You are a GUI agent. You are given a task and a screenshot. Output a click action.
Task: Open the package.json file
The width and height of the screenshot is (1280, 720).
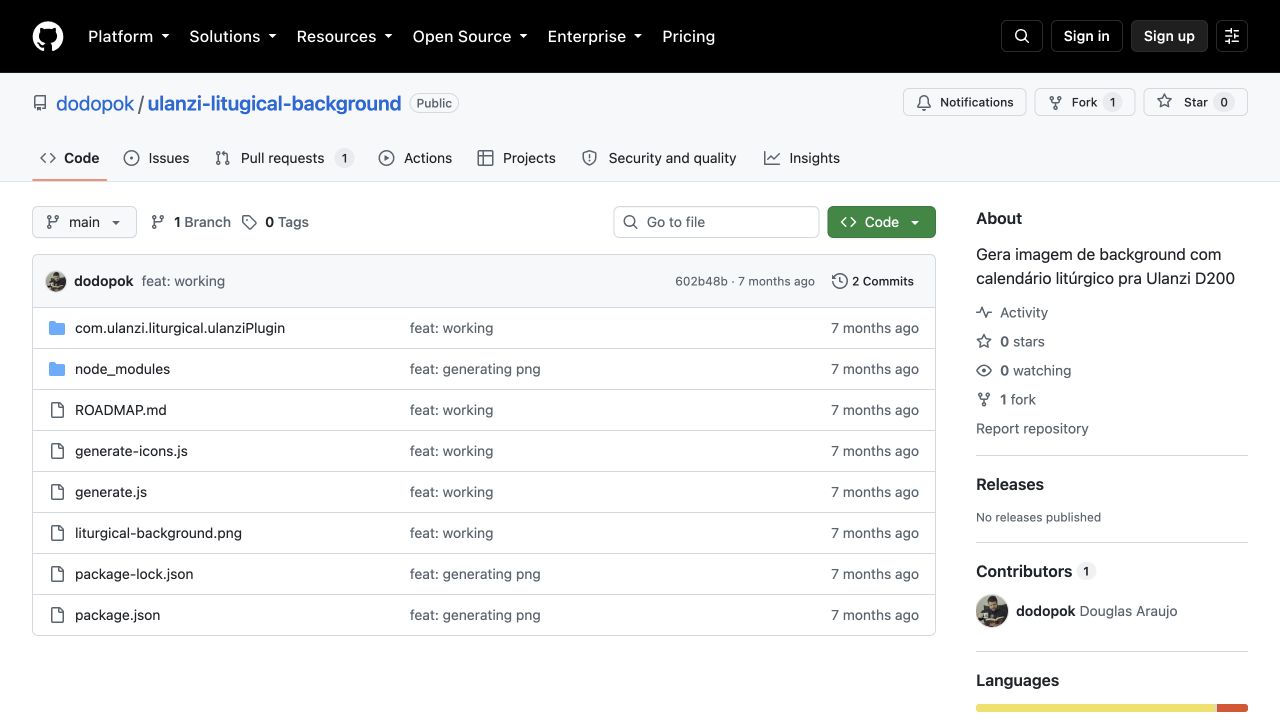pos(117,615)
